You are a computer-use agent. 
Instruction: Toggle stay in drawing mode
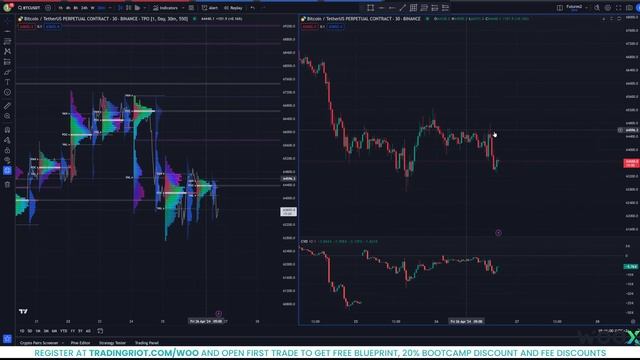pyautogui.click(x=7, y=140)
